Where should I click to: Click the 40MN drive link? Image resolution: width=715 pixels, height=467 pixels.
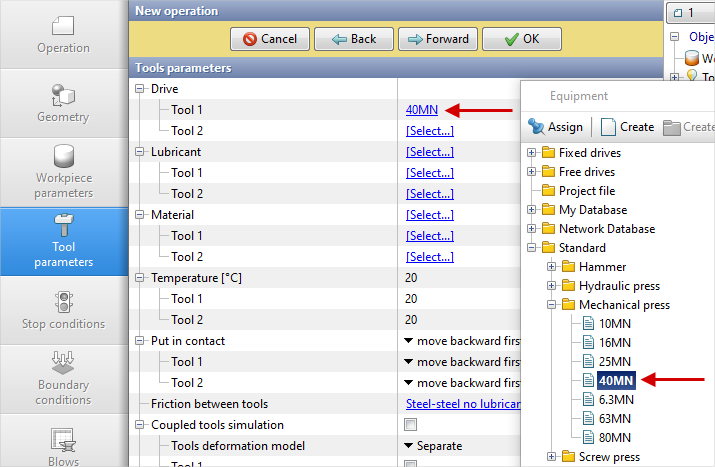(x=421, y=110)
